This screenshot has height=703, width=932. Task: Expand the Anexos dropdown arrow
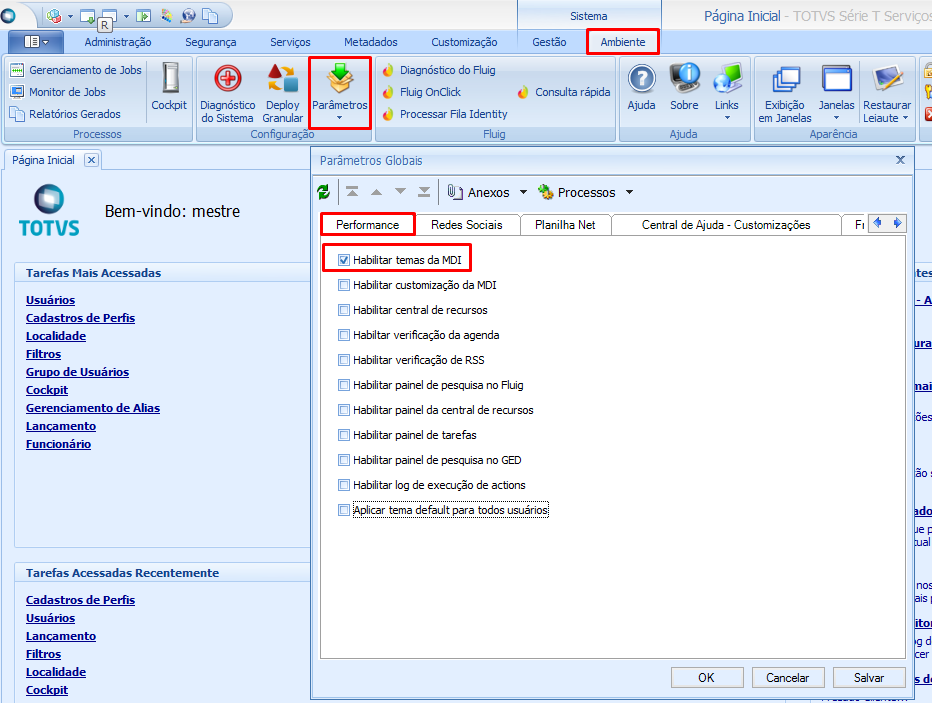tap(523, 192)
